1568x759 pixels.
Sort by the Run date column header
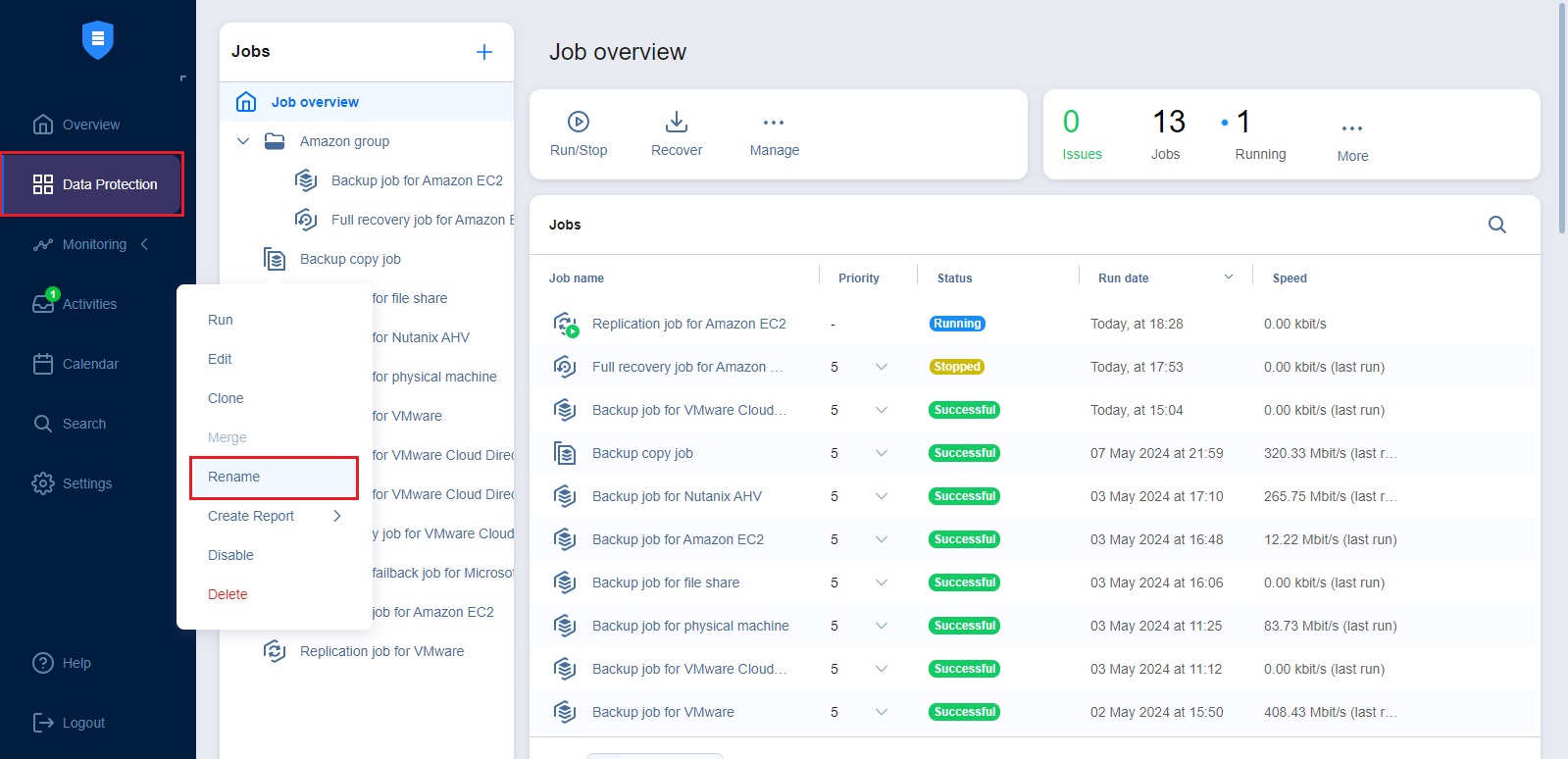tap(1124, 278)
